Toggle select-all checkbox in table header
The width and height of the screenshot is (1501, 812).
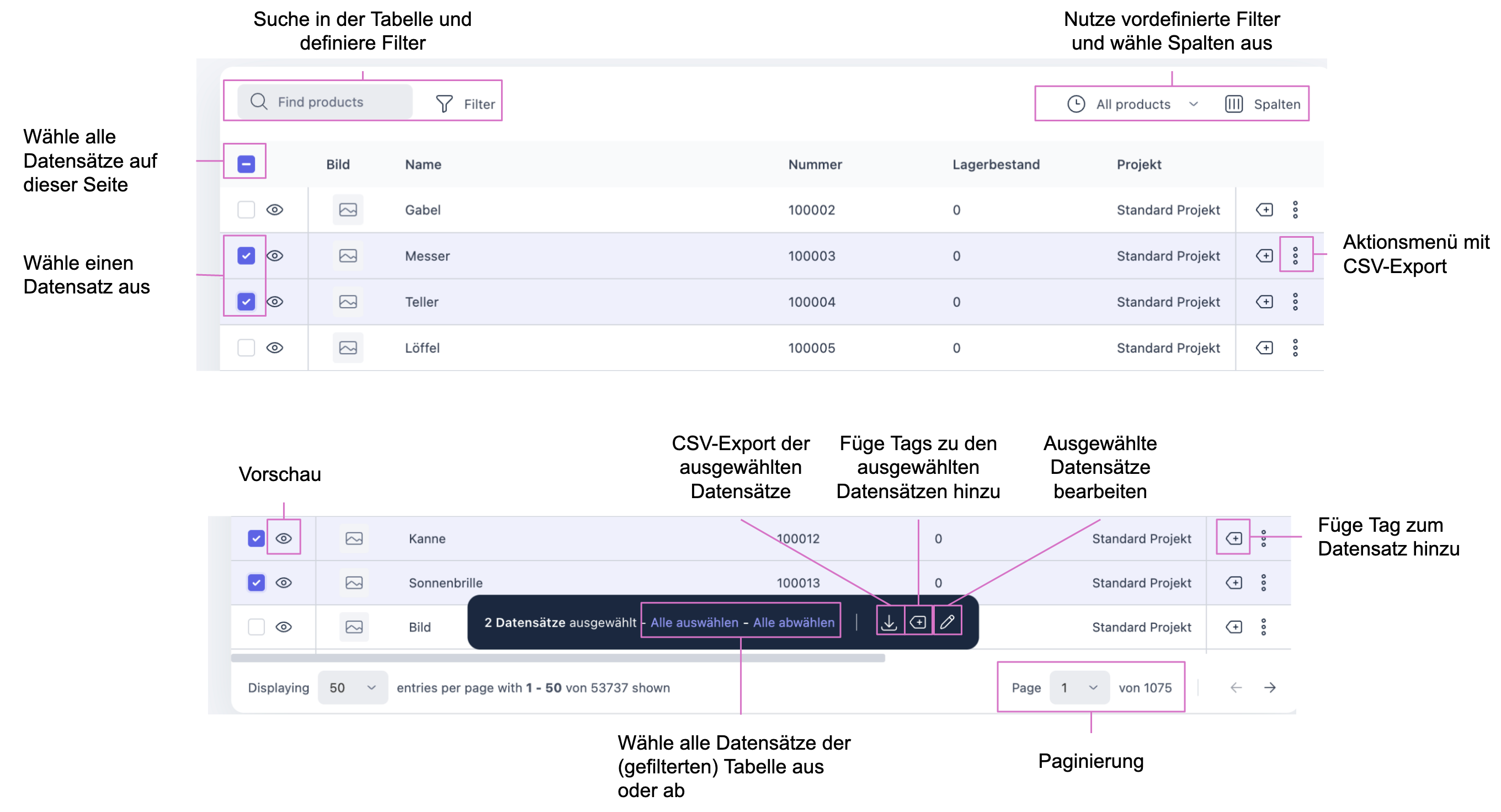pyautogui.click(x=246, y=164)
